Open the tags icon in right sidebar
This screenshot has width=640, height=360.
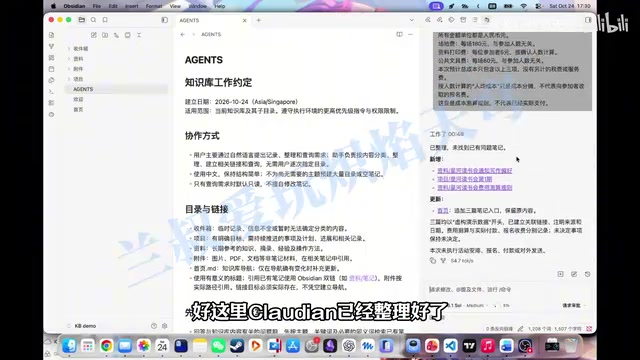(x=451, y=20)
